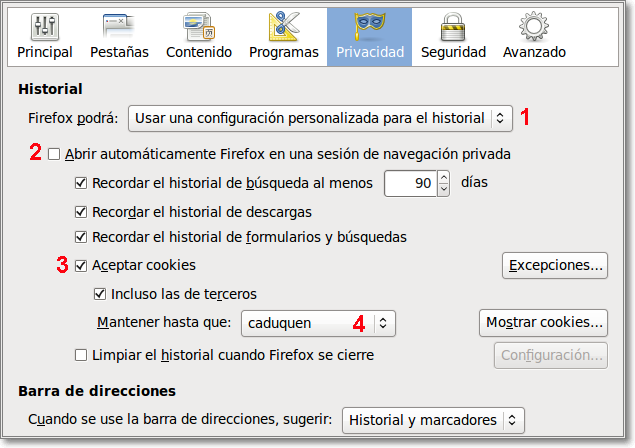Open the Contenido content icon
The image size is (635, 448).
click(198, 27)
